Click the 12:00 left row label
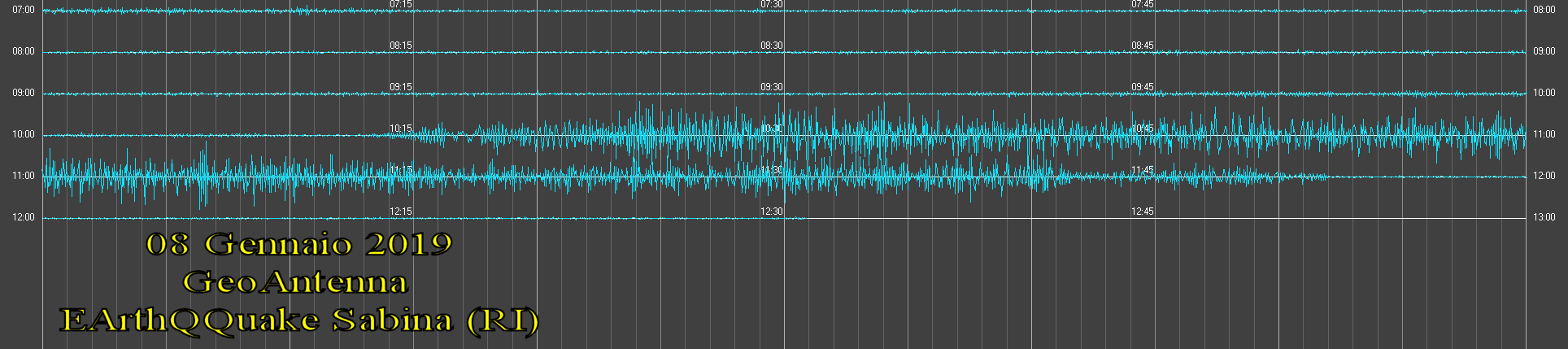The image size is (1568, 349). tap(24, 217)
